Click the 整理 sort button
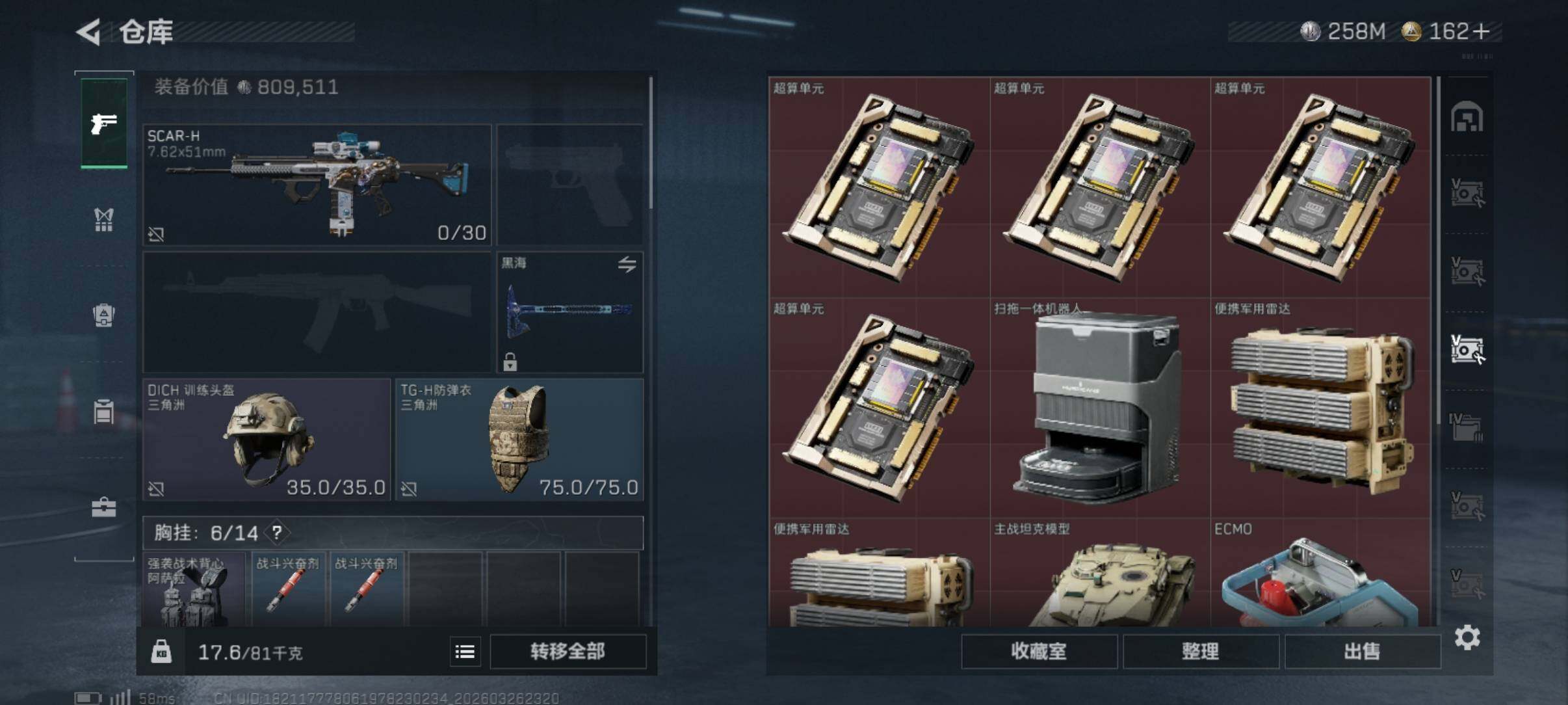Image resolution: width=1568 pixels, height=705 pixels. click(1201, 651)
